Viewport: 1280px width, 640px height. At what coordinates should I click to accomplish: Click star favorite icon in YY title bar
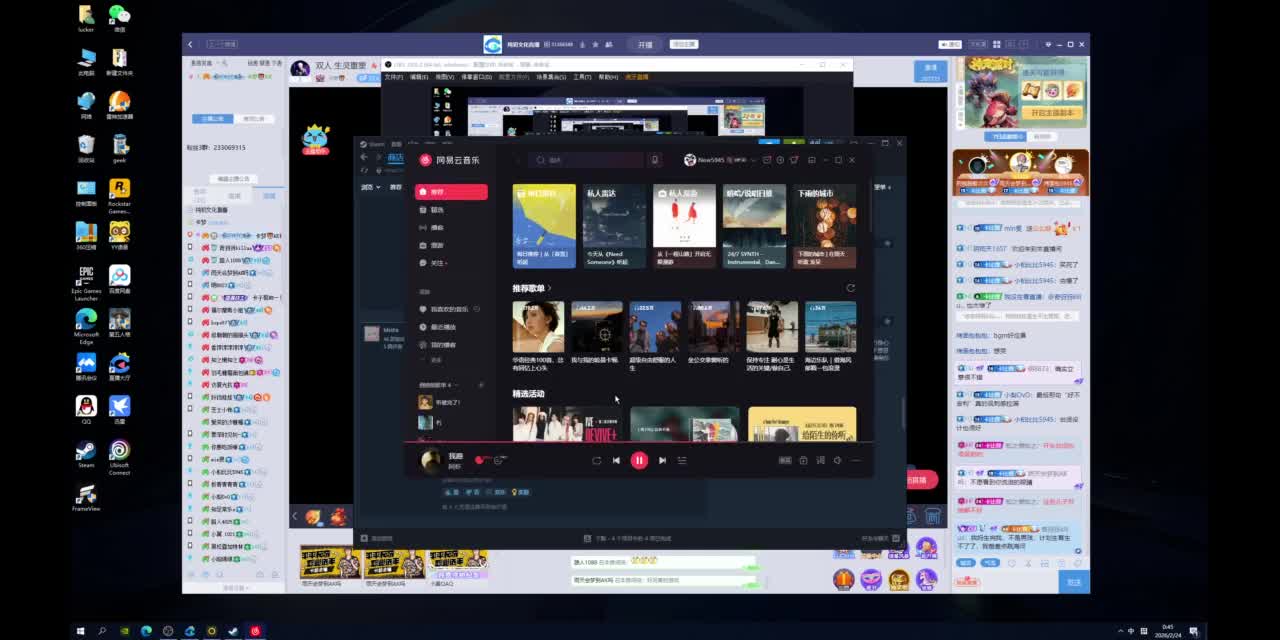pos(596,45)
